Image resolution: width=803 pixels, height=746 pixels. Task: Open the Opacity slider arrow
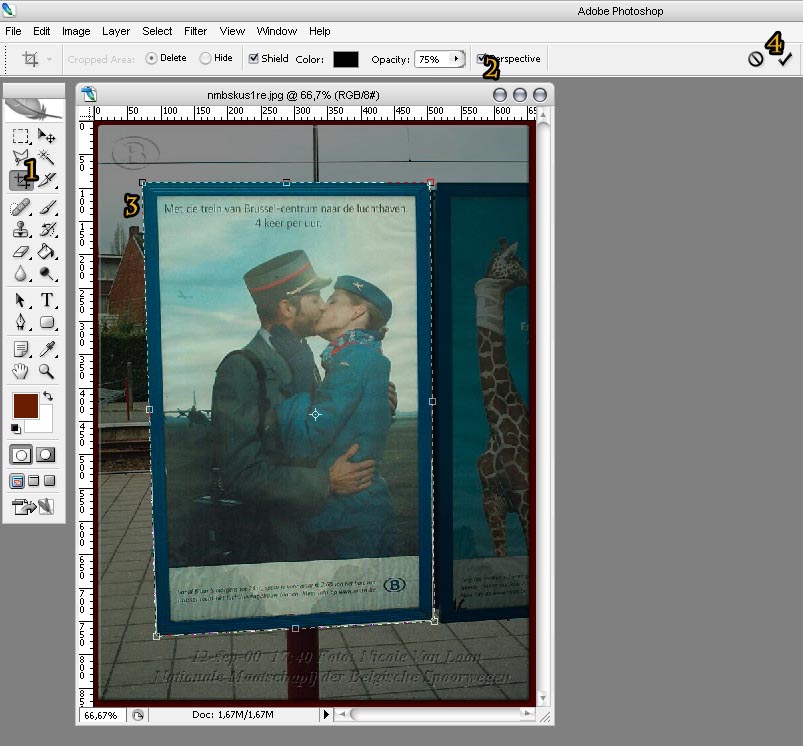click(x=456, y=59)
